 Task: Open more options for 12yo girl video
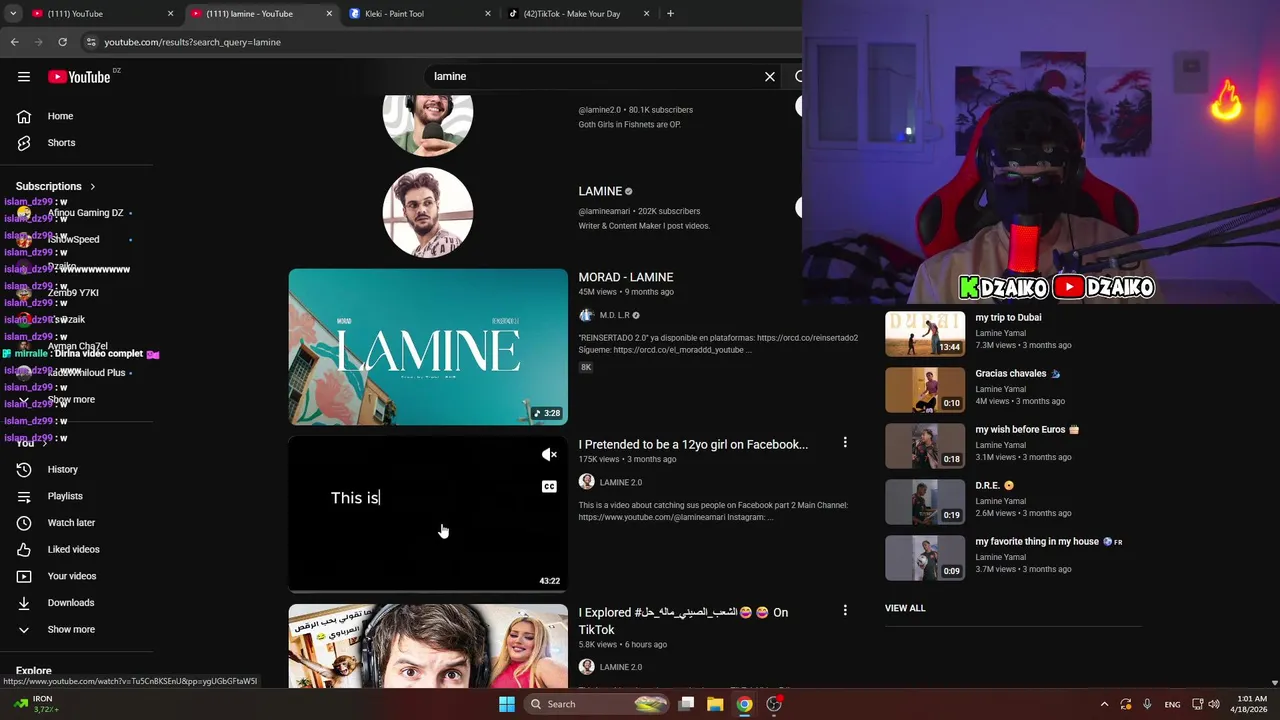(845, 442)
